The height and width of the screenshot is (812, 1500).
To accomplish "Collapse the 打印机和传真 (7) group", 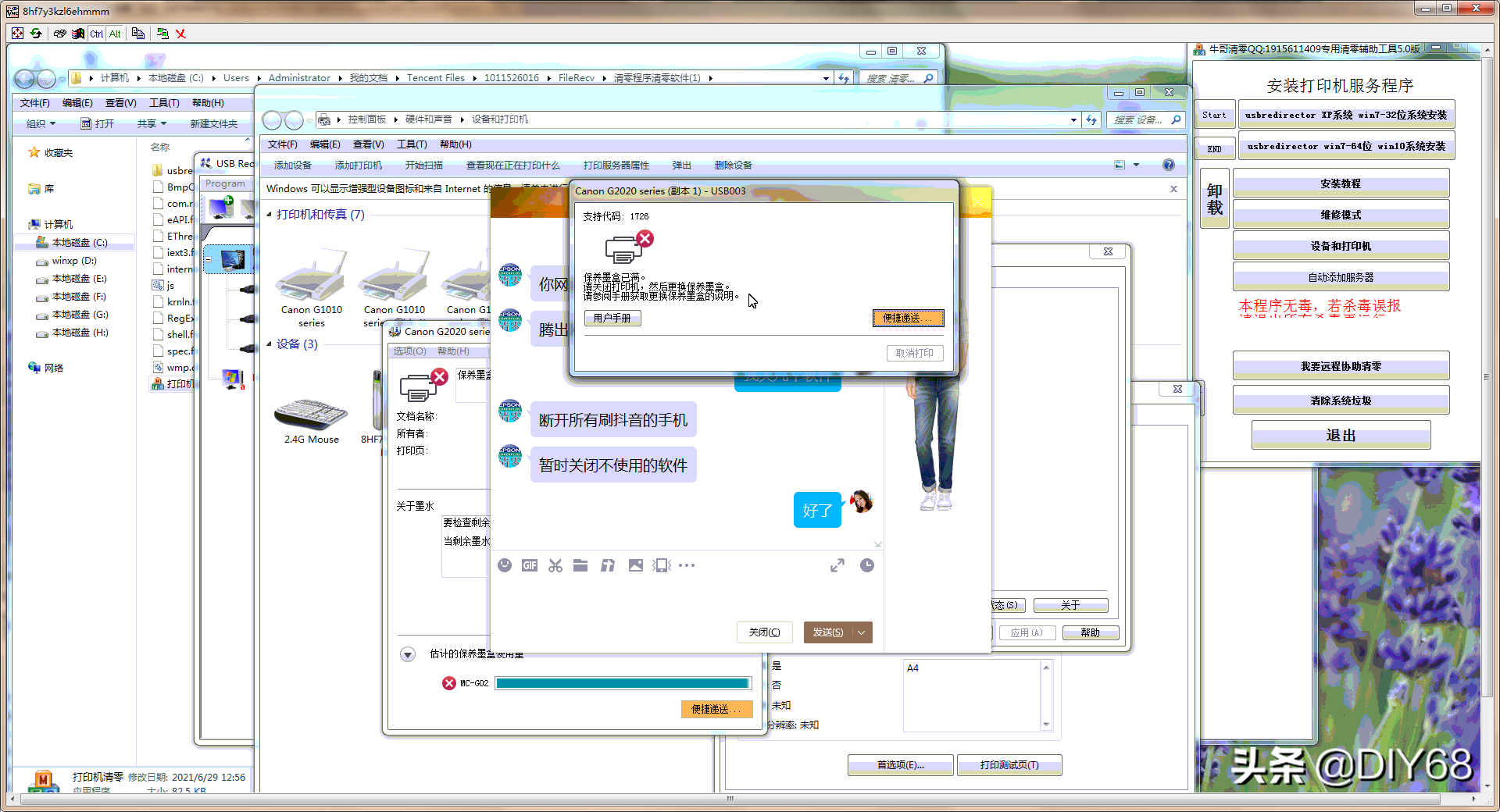I will click(x=270, y=215).
